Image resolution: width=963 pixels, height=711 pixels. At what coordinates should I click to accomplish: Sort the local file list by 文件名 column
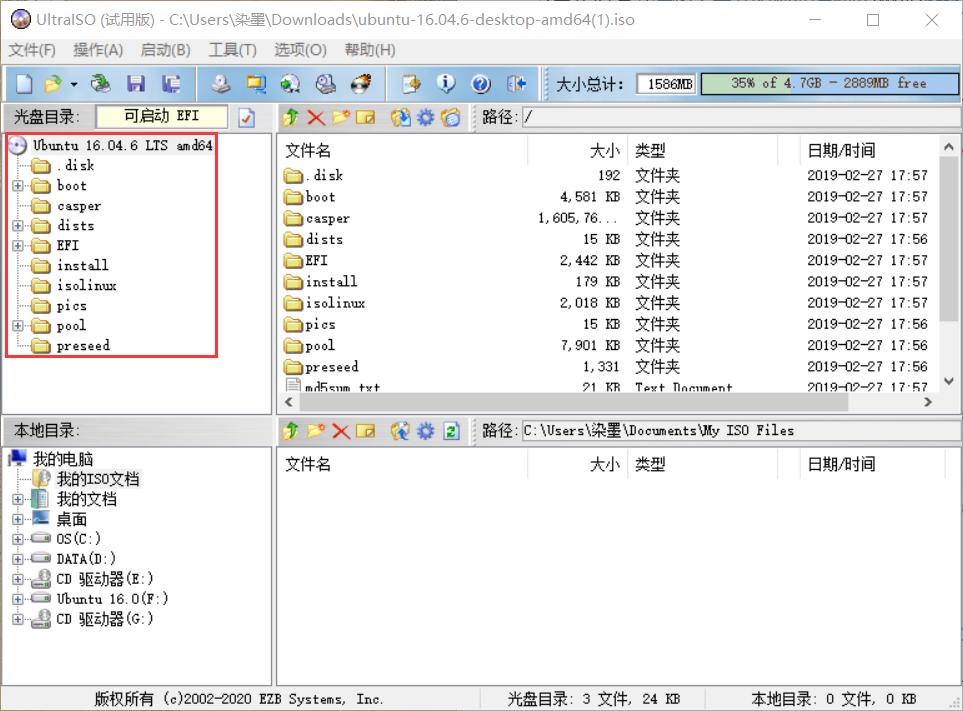[404, 464]
